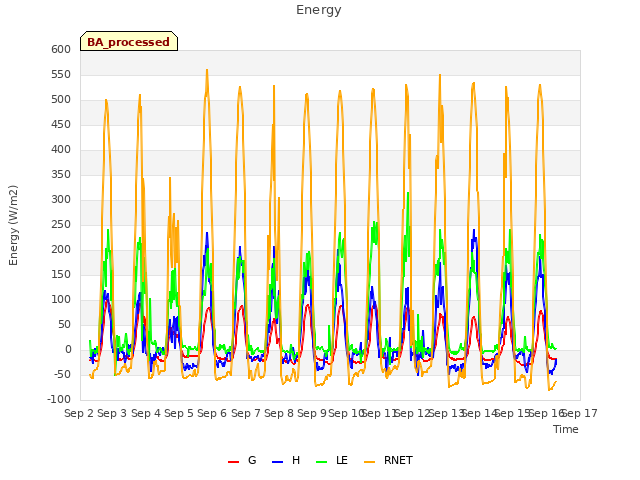Select the RNET legend label

tap(398, 460)
